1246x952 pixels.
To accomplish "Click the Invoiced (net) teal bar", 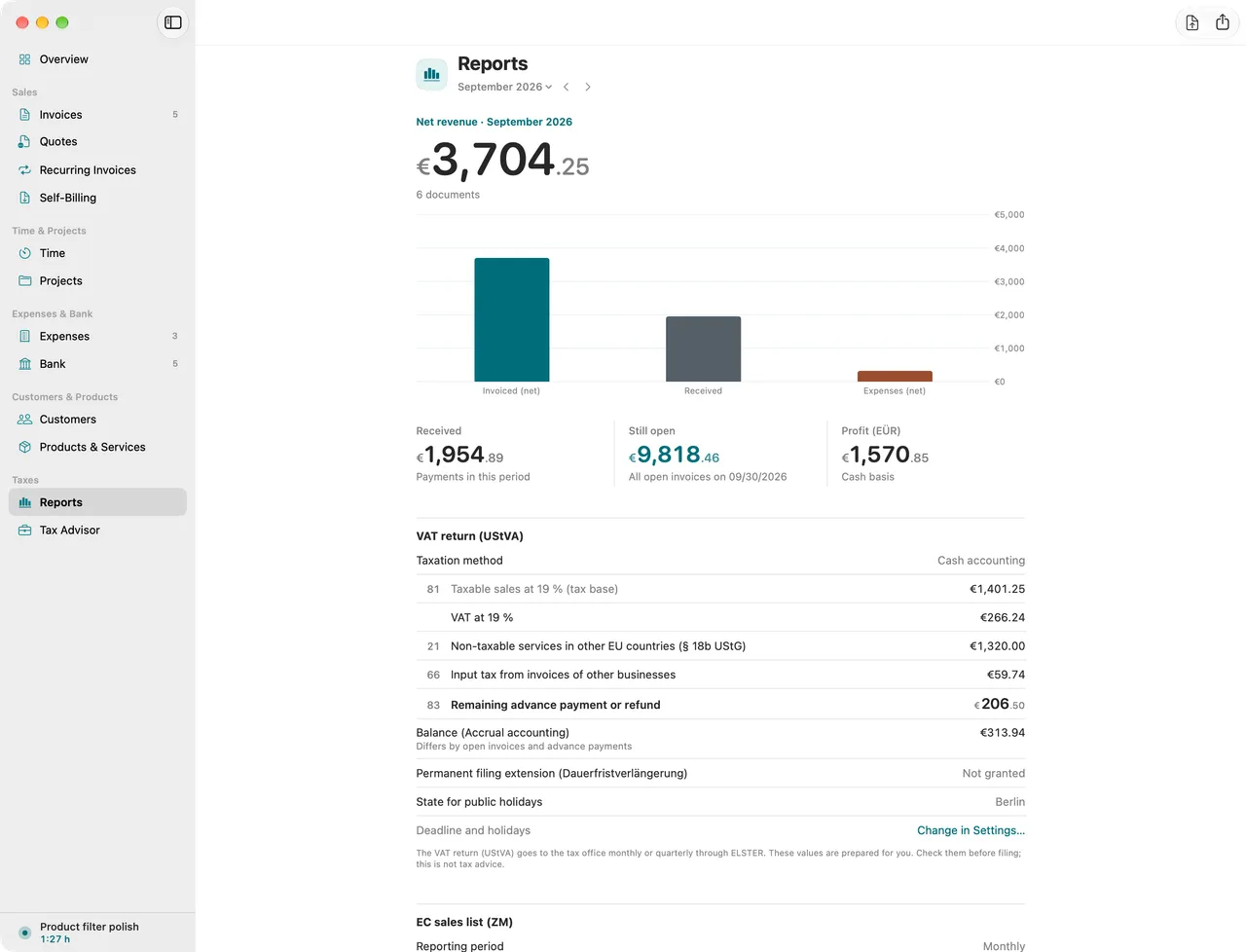I will coord(512,319).
